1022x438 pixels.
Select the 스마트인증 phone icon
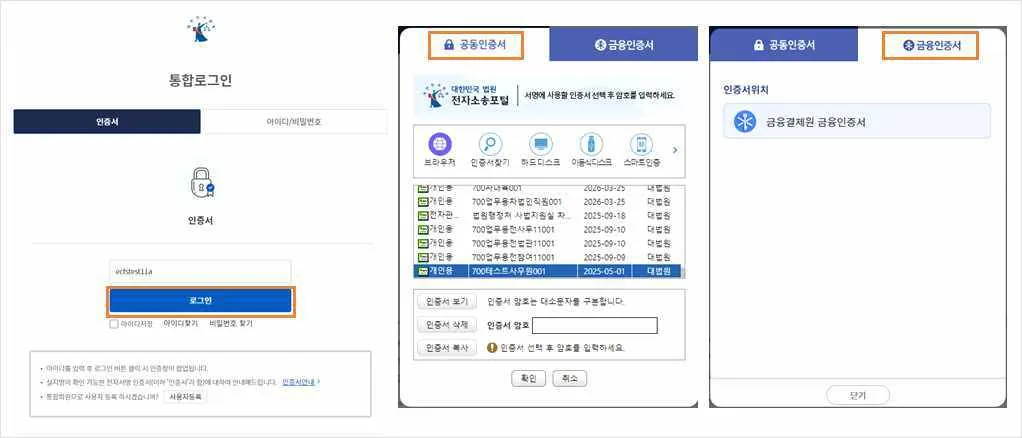(x=641, y=144)
